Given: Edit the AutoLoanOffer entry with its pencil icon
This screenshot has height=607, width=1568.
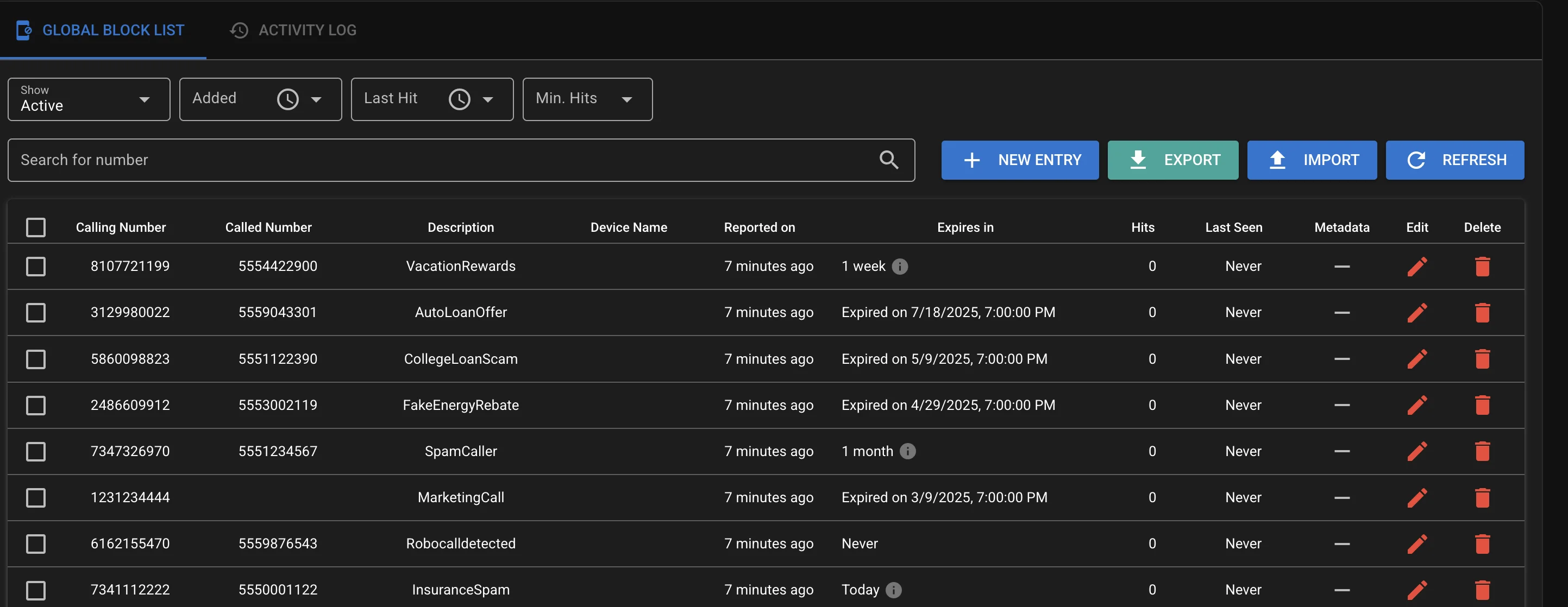Looking at the screenshot, I should click(x=1417, y=313).
